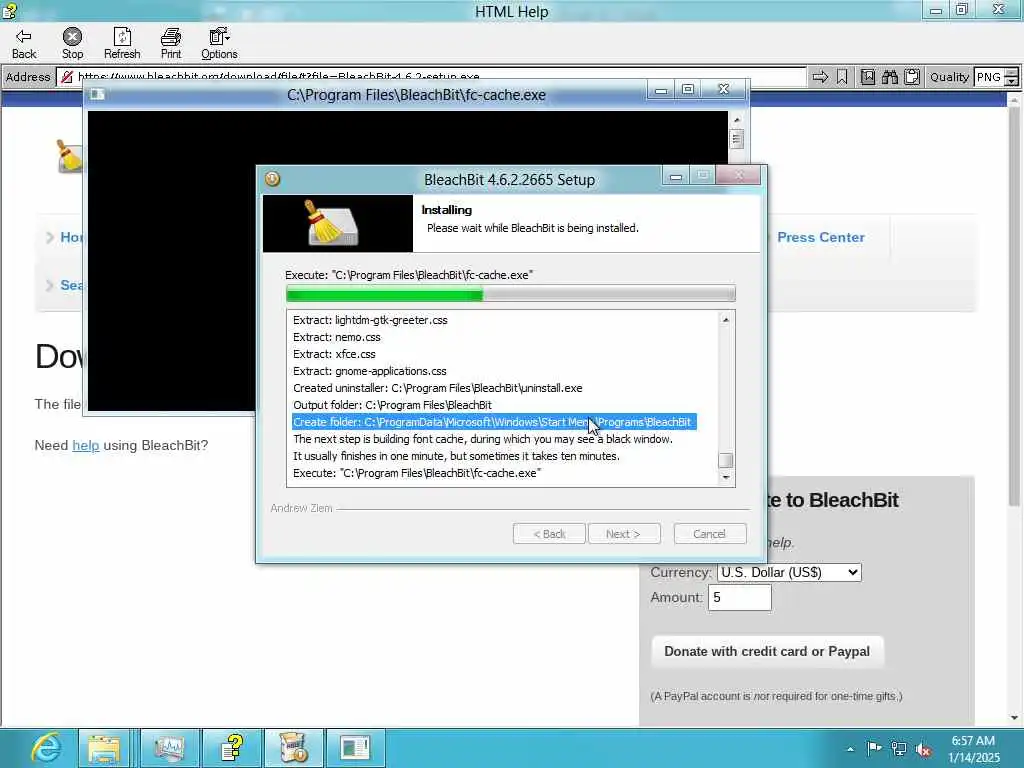Click the BleachBit broom logo on webpage
The width and height of the screenshot is (1024, 768).
(x=69, y=157)
